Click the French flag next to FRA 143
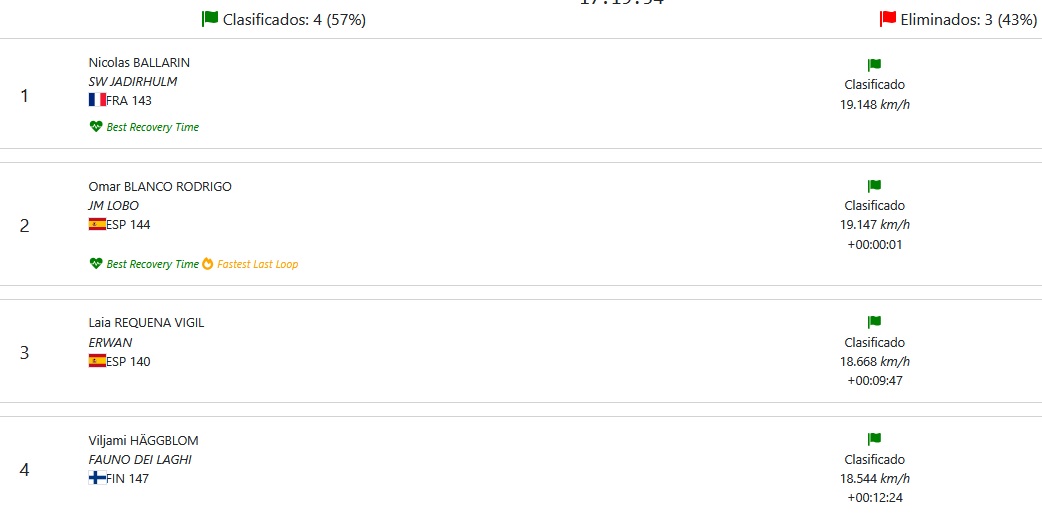This screenshot has width=1042, height=517. pos(97,100)
